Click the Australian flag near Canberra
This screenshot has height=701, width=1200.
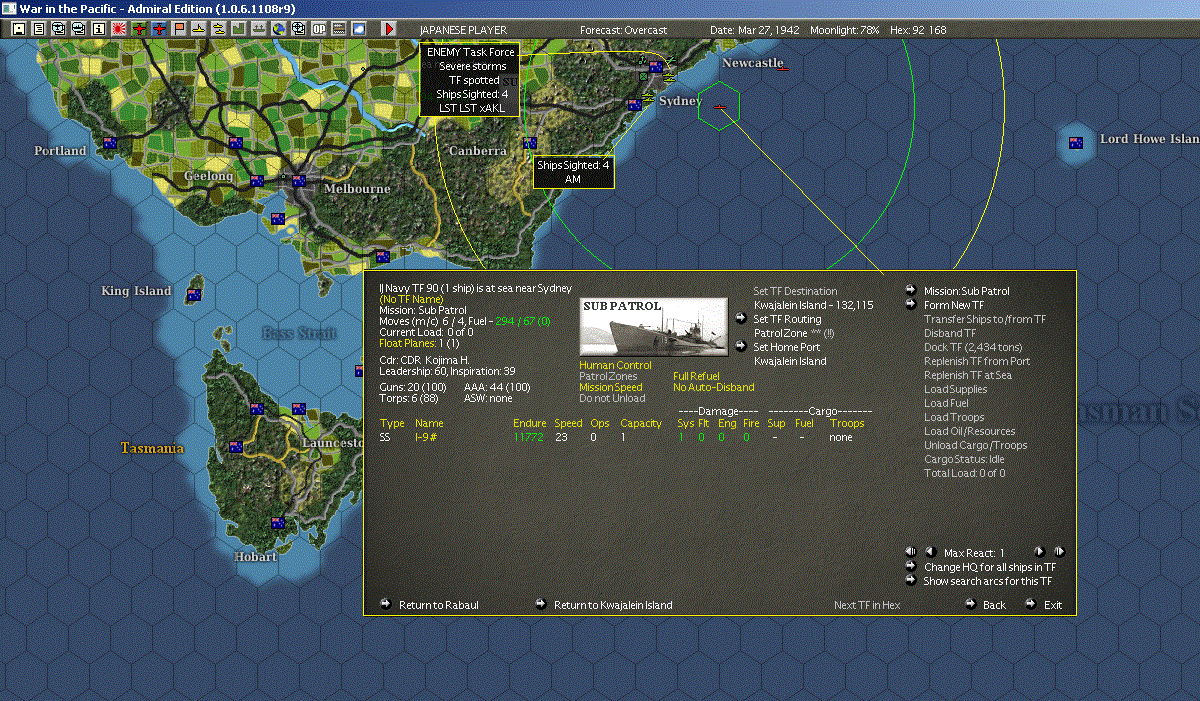point(529,143)
